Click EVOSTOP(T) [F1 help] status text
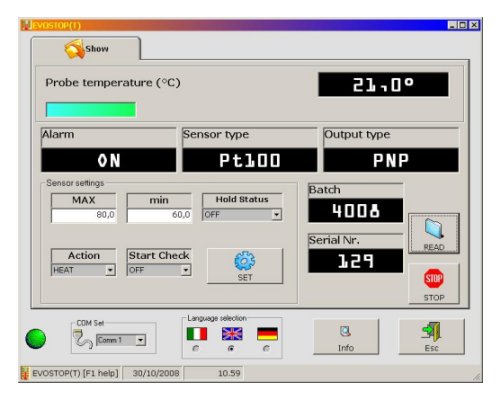Screen dimensions: 500x400 pyautogui.click(x=75, y=373)
